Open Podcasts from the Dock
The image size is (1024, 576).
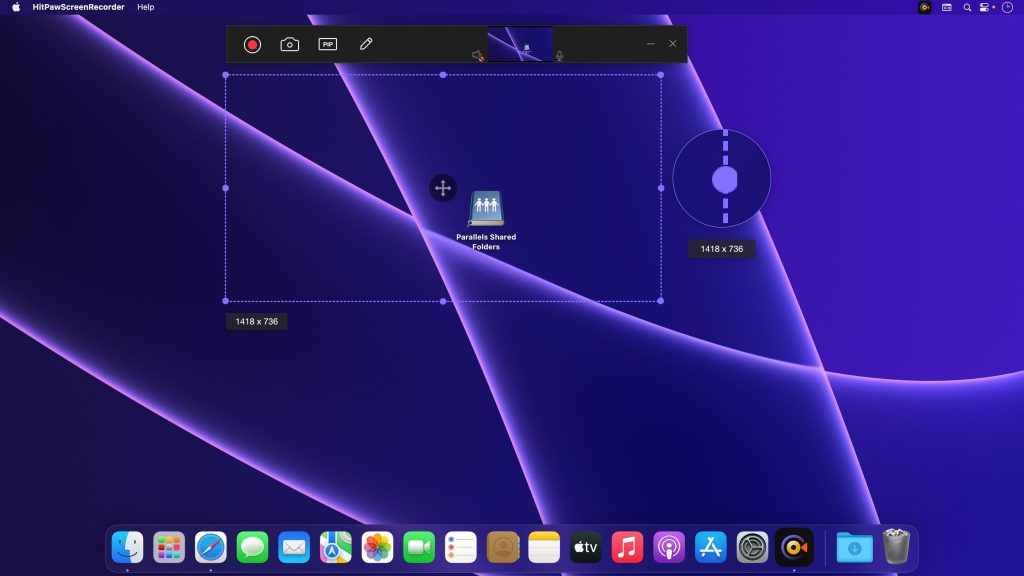[669, 546]
